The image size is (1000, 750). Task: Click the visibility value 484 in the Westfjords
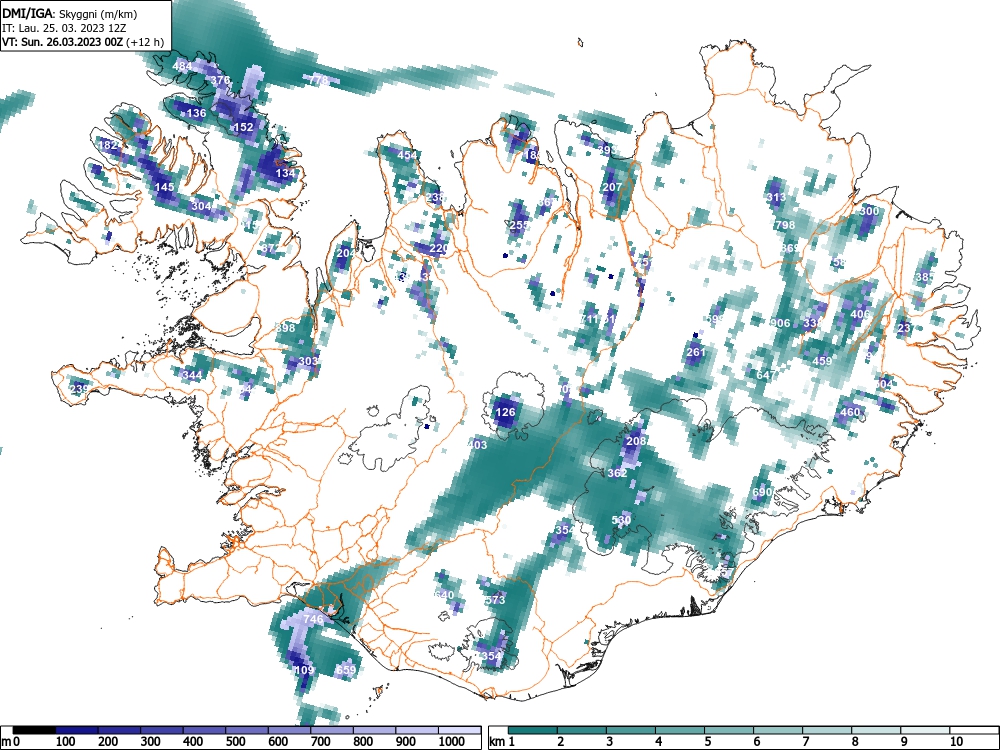pyautogui.click(x=182, y=66)
